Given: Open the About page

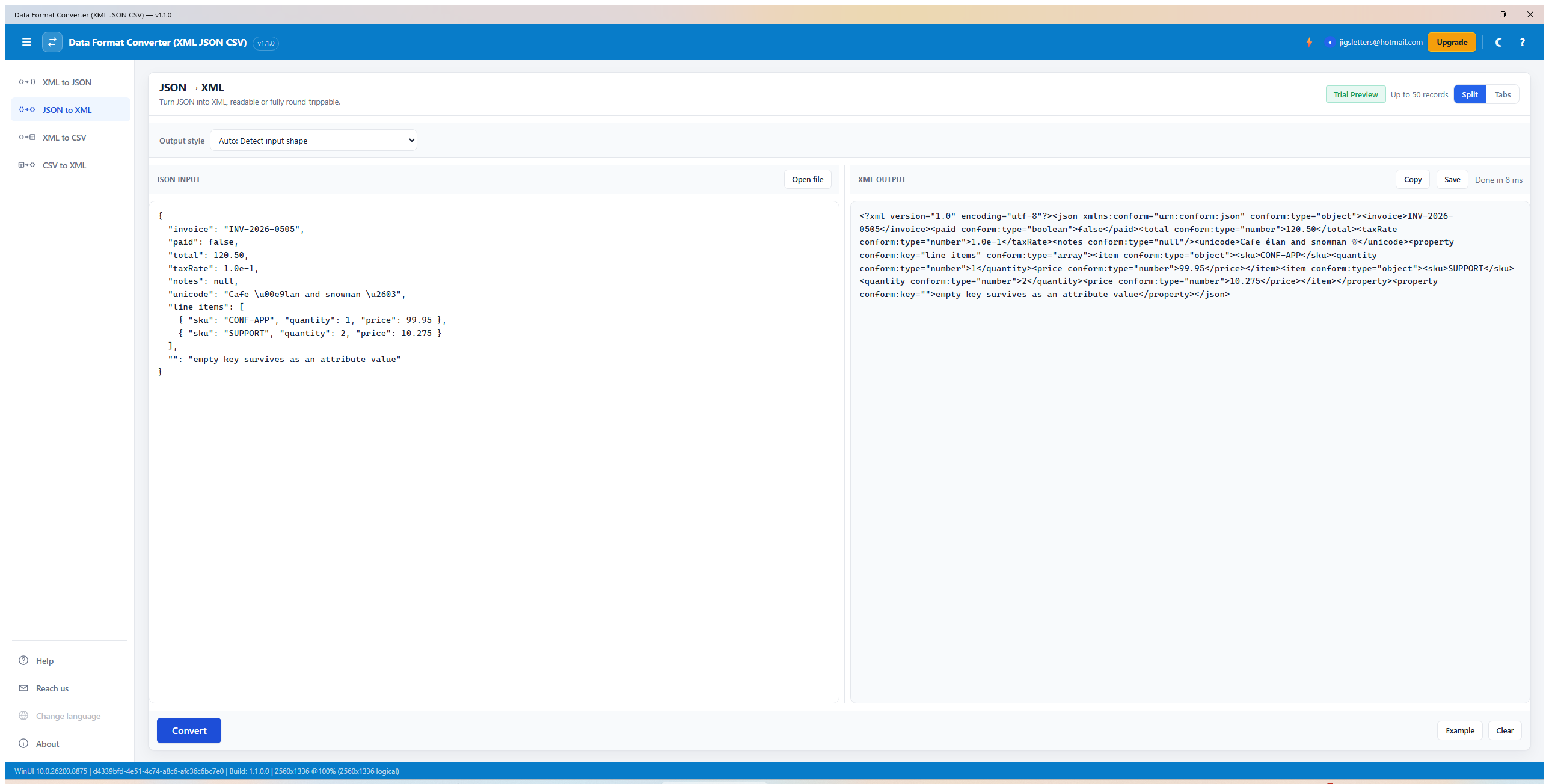Looking at the screenshot, I should (x=70, y=743).
